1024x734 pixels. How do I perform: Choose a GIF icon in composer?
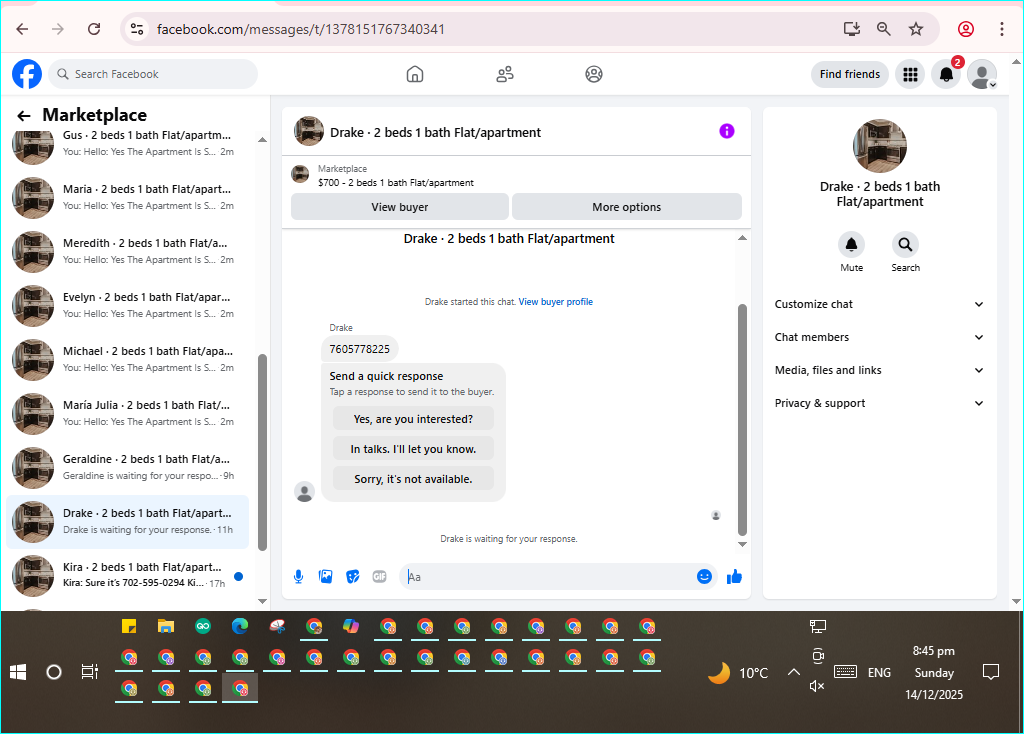pyautogui.click(x=379, y=577)
